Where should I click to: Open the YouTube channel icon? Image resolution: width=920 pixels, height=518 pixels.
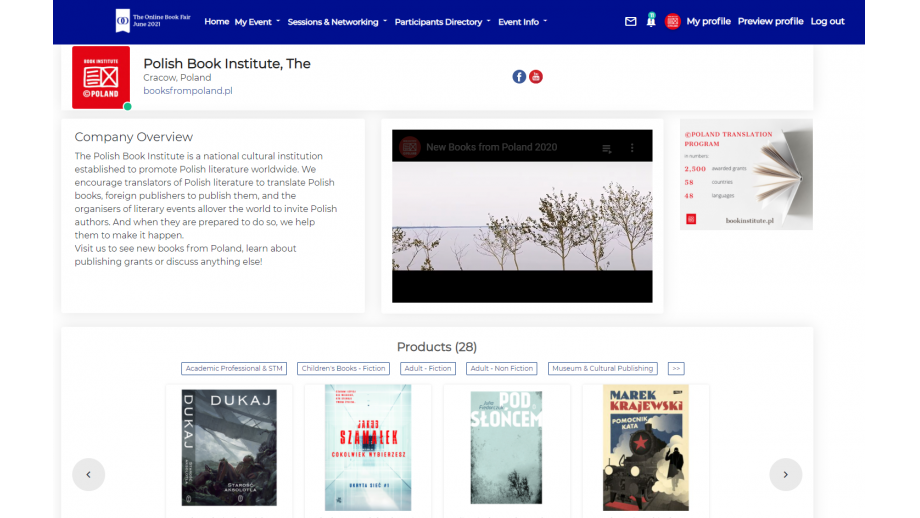[x=536, y=77]
